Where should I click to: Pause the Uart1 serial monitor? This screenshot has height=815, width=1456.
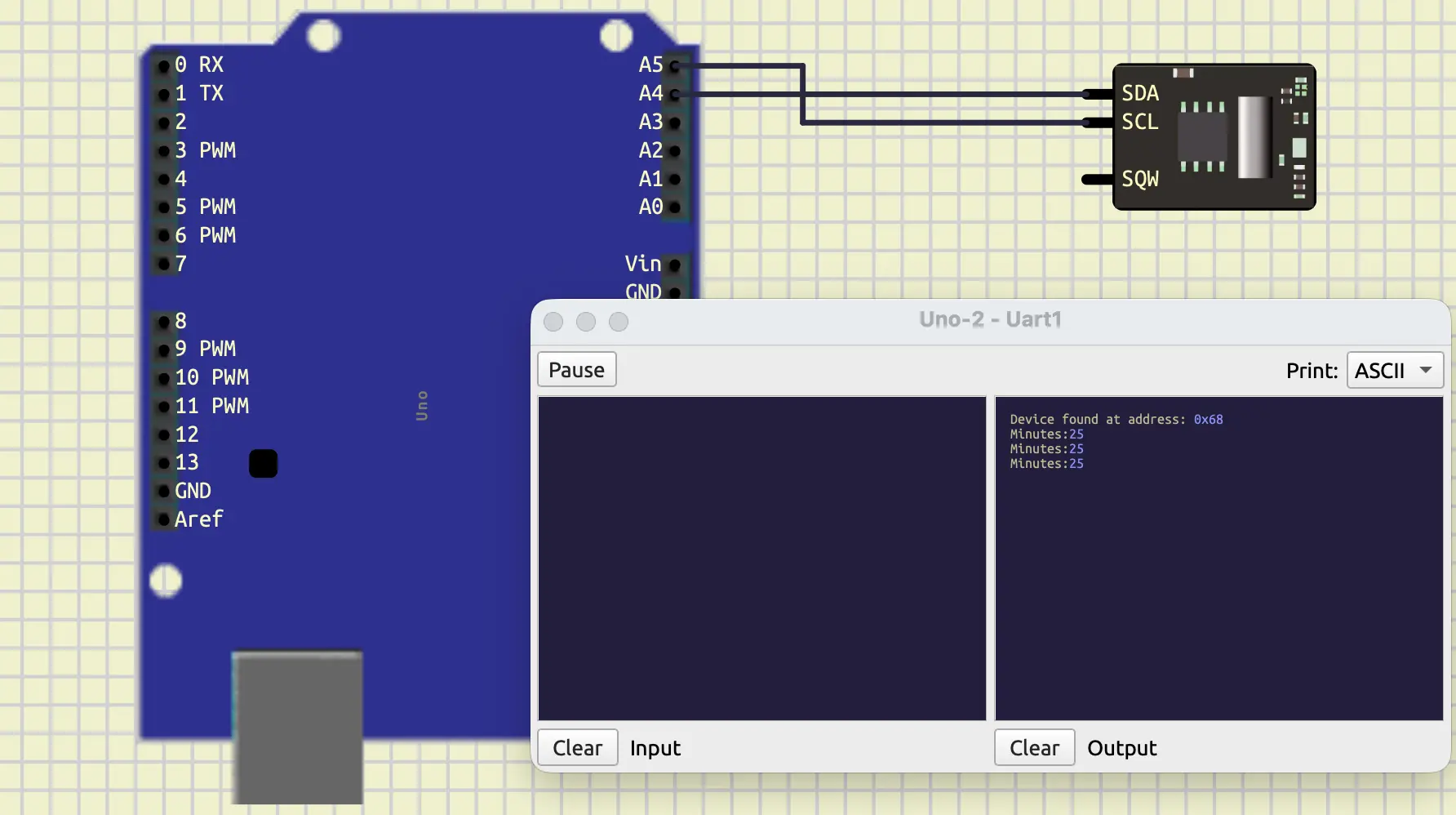click(576, 369)
